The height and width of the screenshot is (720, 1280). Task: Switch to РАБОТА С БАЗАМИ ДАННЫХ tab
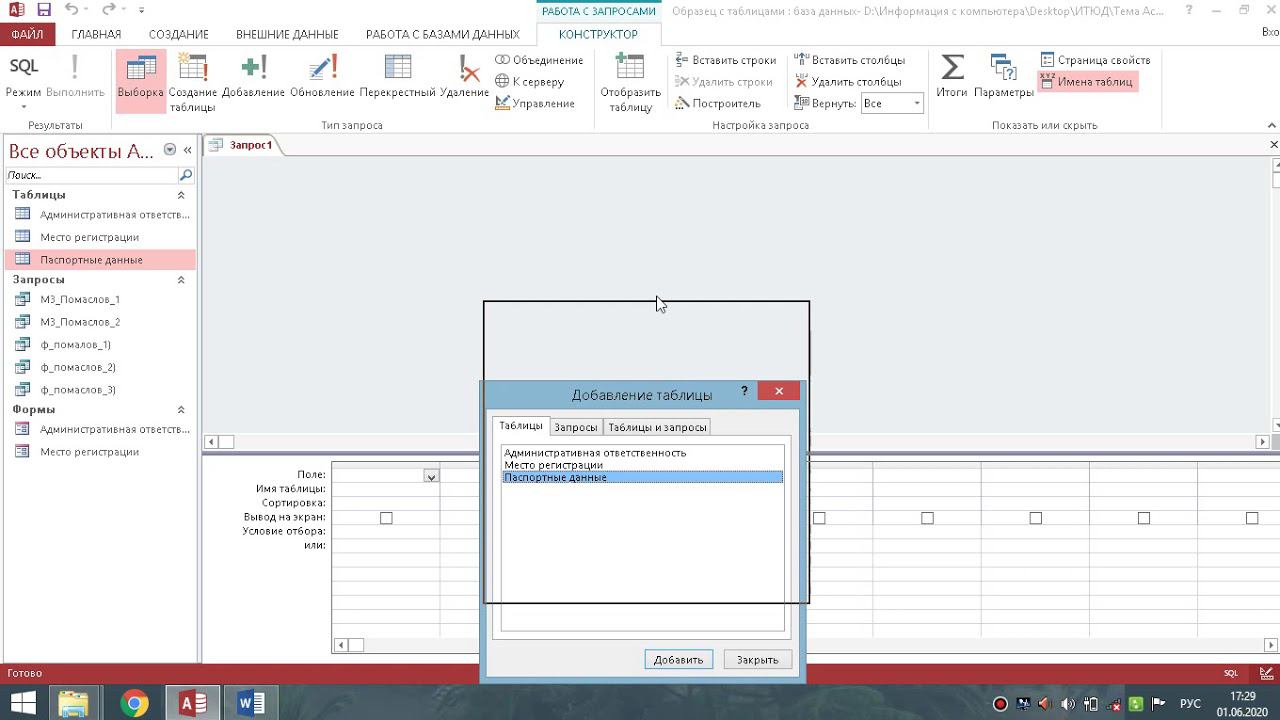[x=443, y=34]
